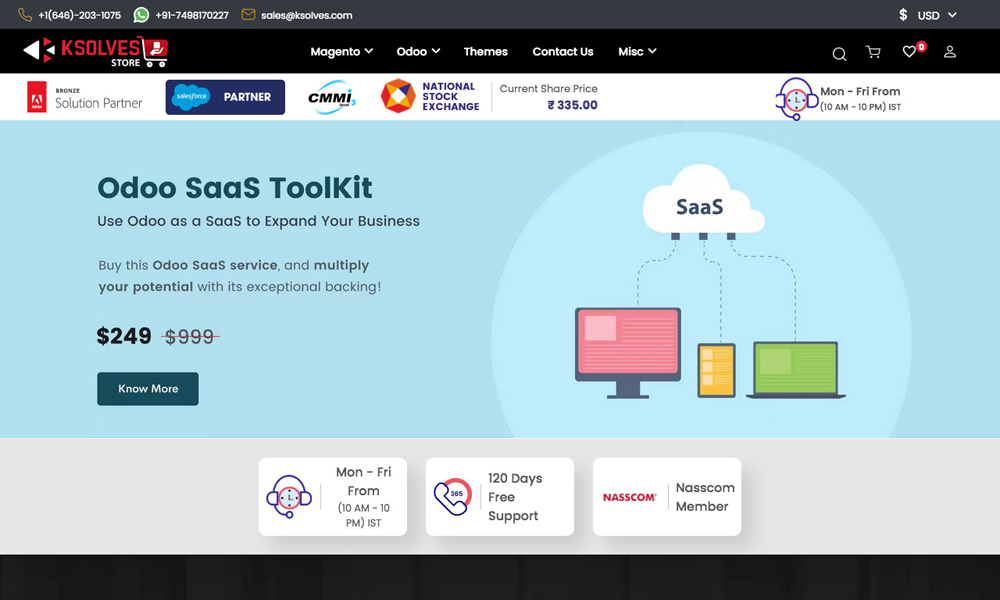Click the National Stock Exchange logo
The height and width of the screenshot is (600, 1000).
430,97
